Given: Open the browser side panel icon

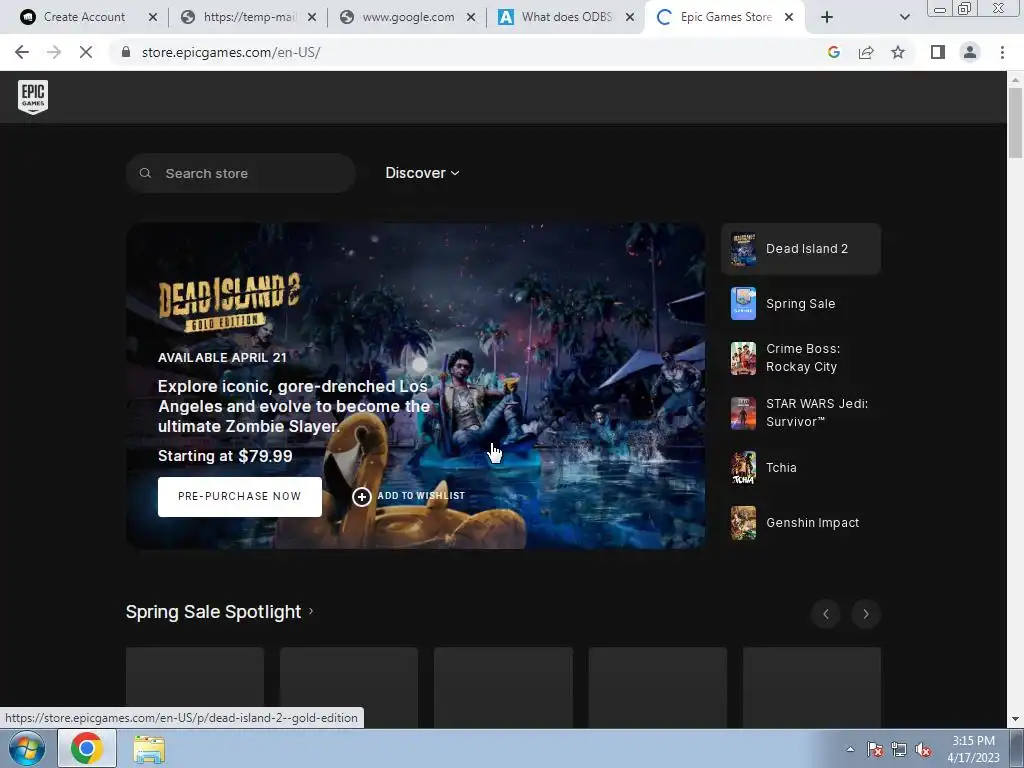Looking at the screenshot, I should (938, 52).
